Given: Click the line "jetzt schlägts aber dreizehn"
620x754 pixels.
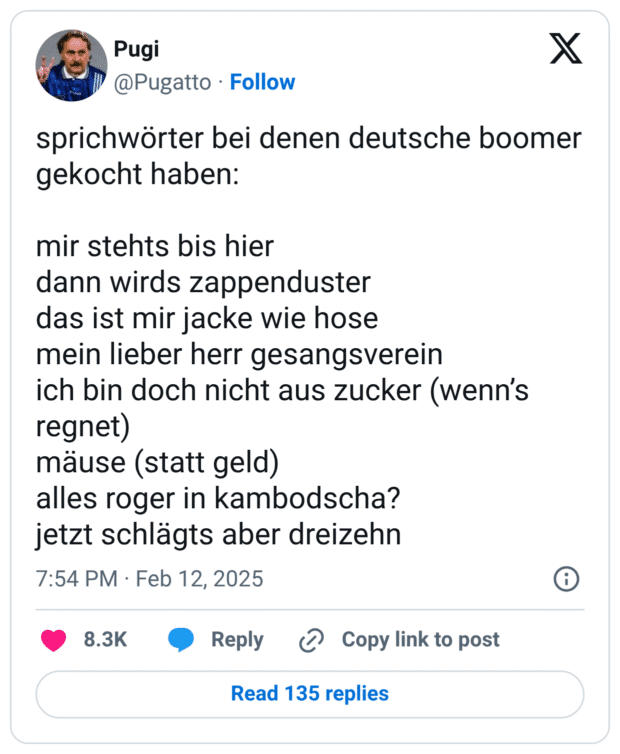Looking at the screenshot, I should click(x=218, y=533).
